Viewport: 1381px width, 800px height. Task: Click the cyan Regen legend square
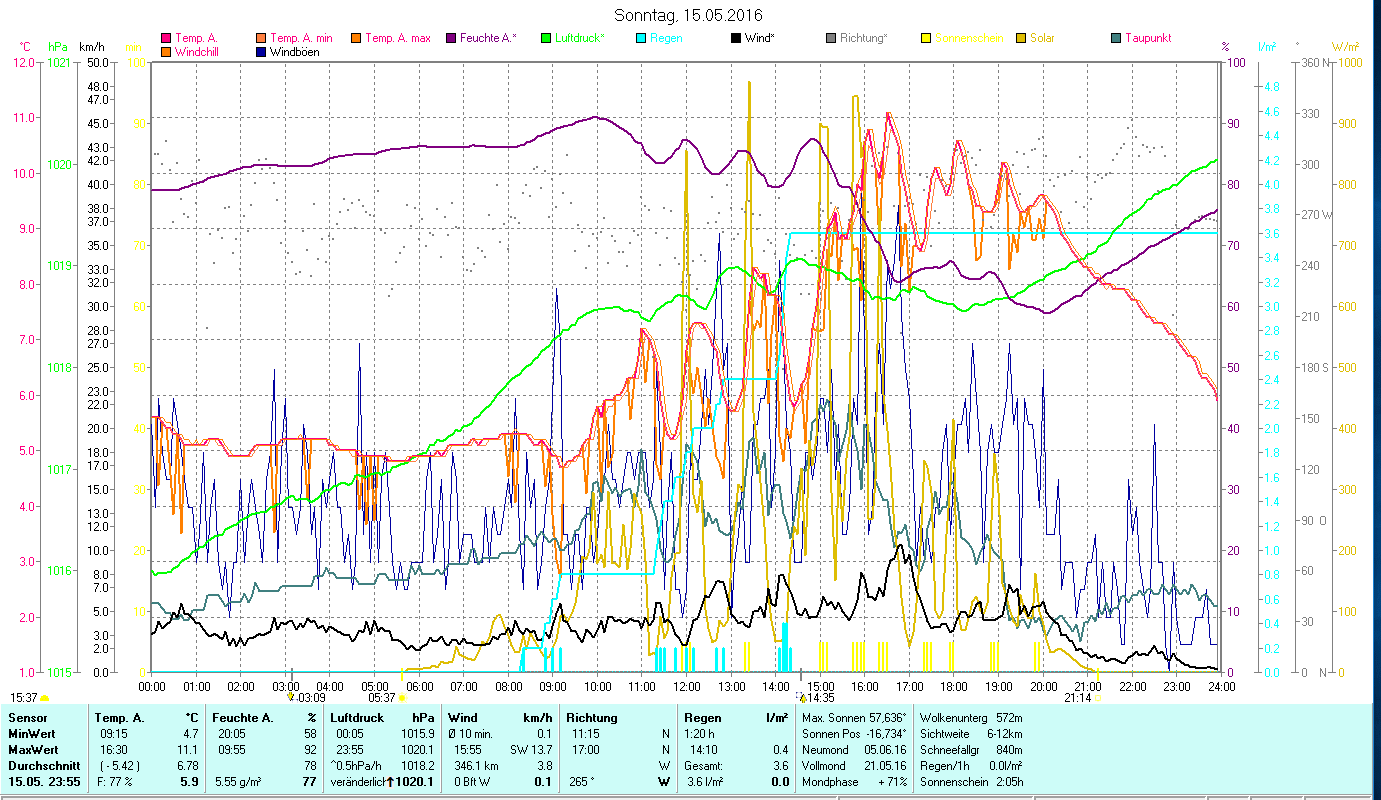(640, 39)
